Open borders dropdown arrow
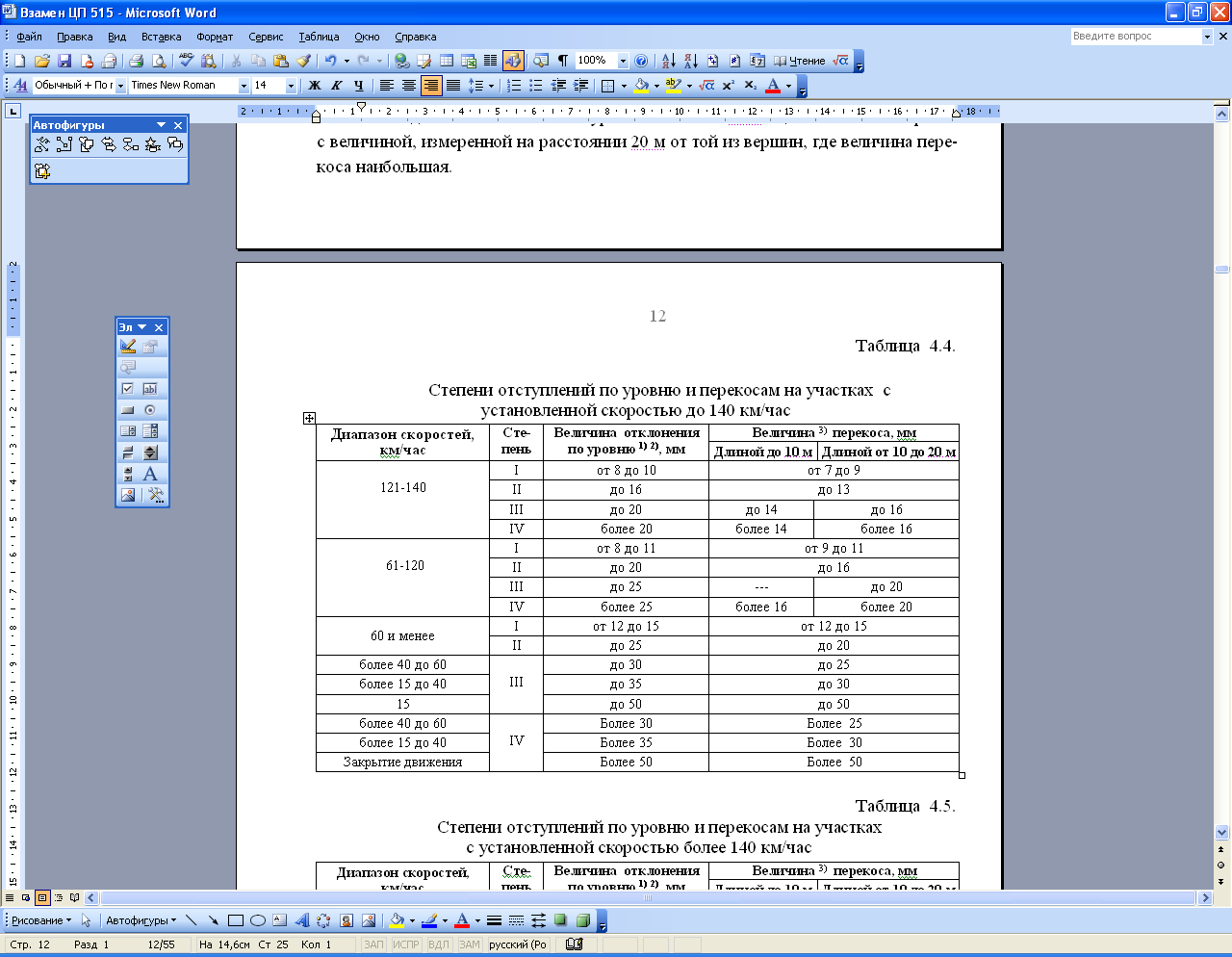The image size is (1232, 957). (624, 86)
